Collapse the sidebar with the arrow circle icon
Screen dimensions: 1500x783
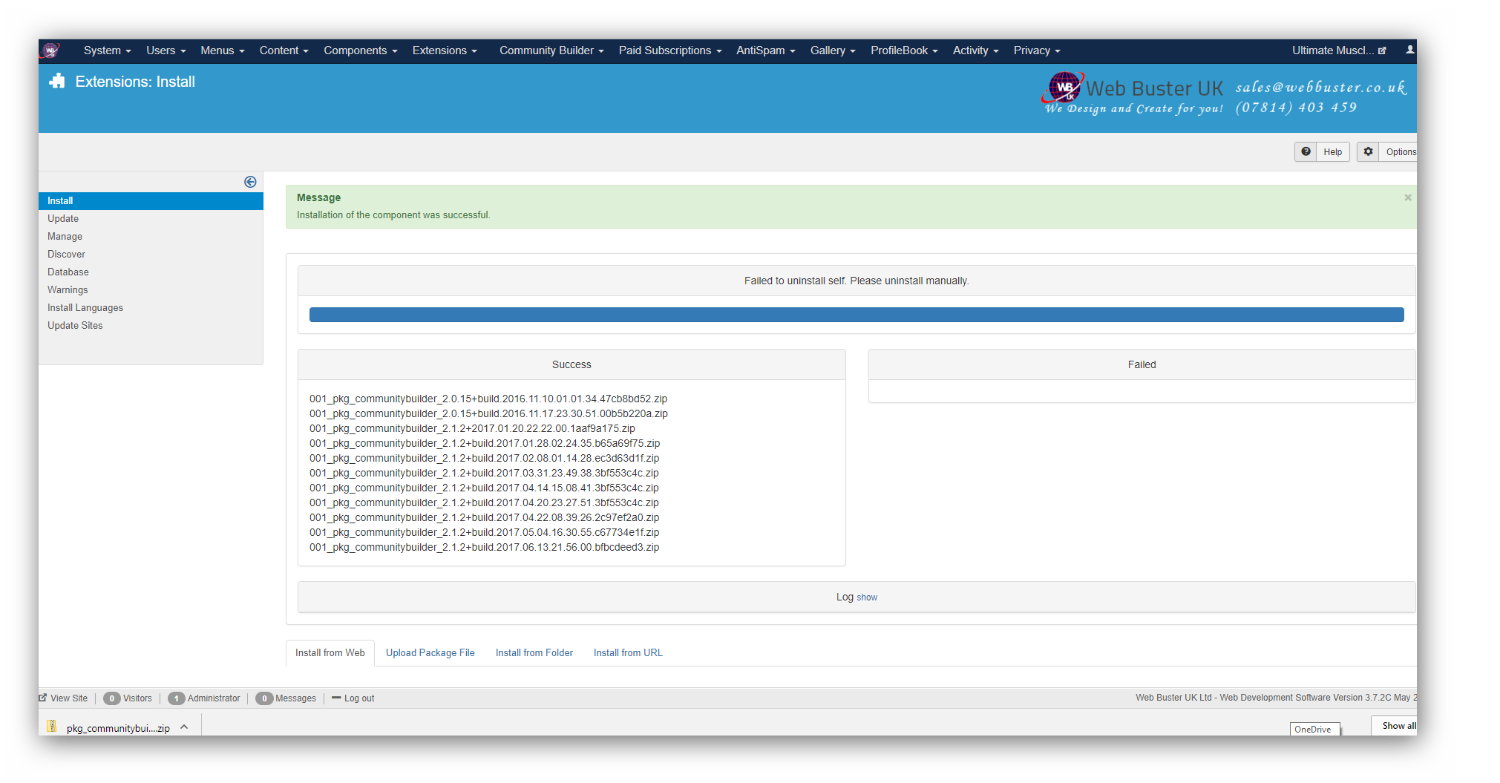[x=250, y=182]
